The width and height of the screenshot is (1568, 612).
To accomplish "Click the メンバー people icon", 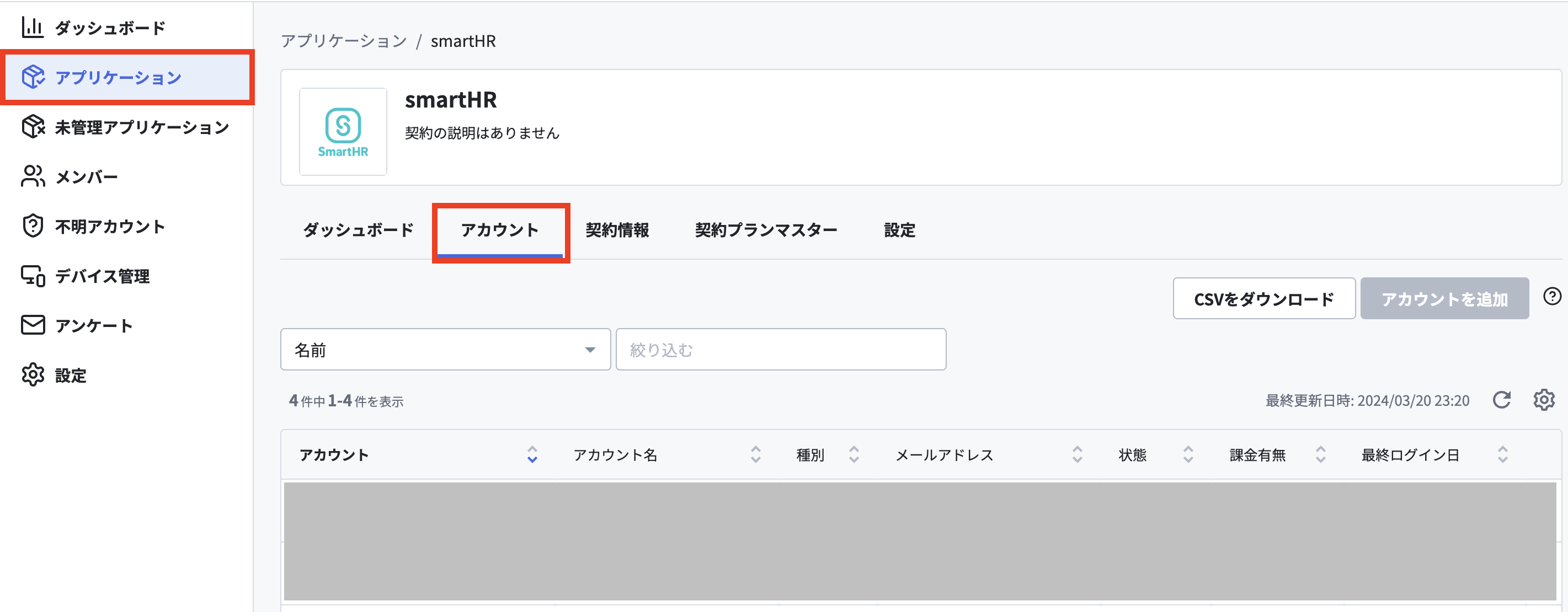I will (33, 176).
